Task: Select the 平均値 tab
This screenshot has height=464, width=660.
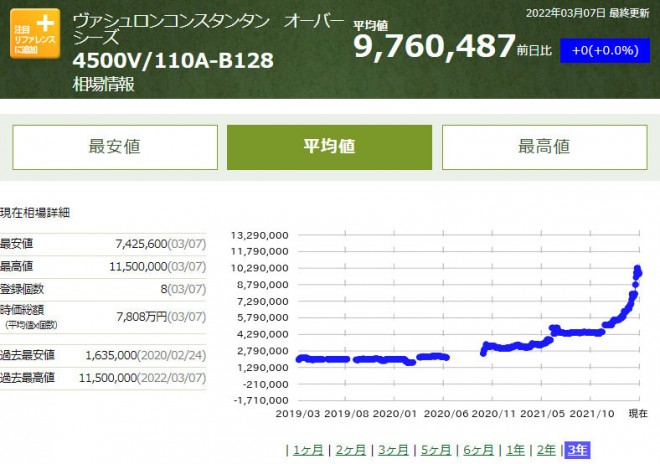Action: coord(329,147)
